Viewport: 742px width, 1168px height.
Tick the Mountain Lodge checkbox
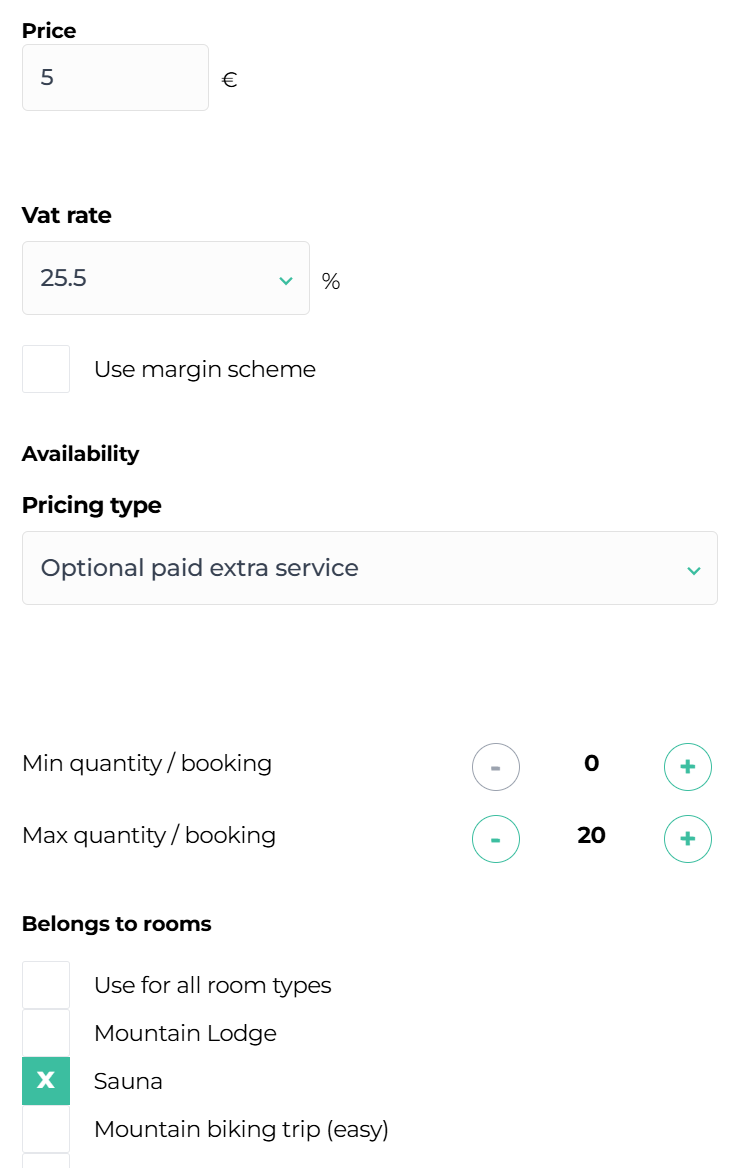[x=46, y=1033]
